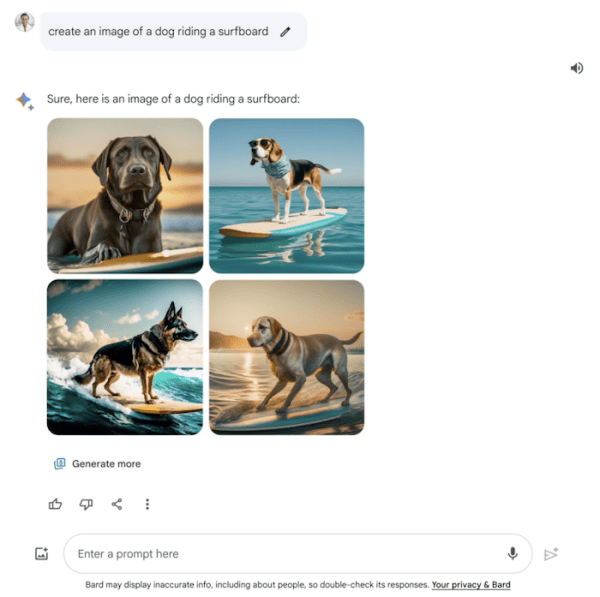The width and height of the screenshot is (600, 597).
Task: Open the beagle with sunglasses image
Action: point(287,196)
